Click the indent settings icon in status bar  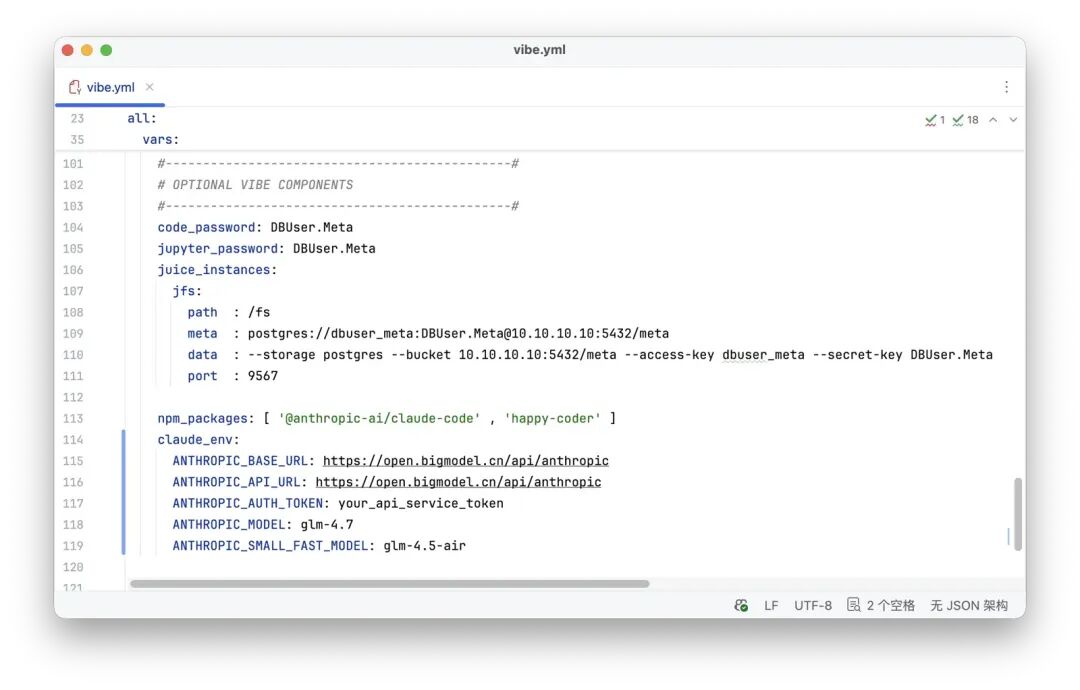pos(854,605)
